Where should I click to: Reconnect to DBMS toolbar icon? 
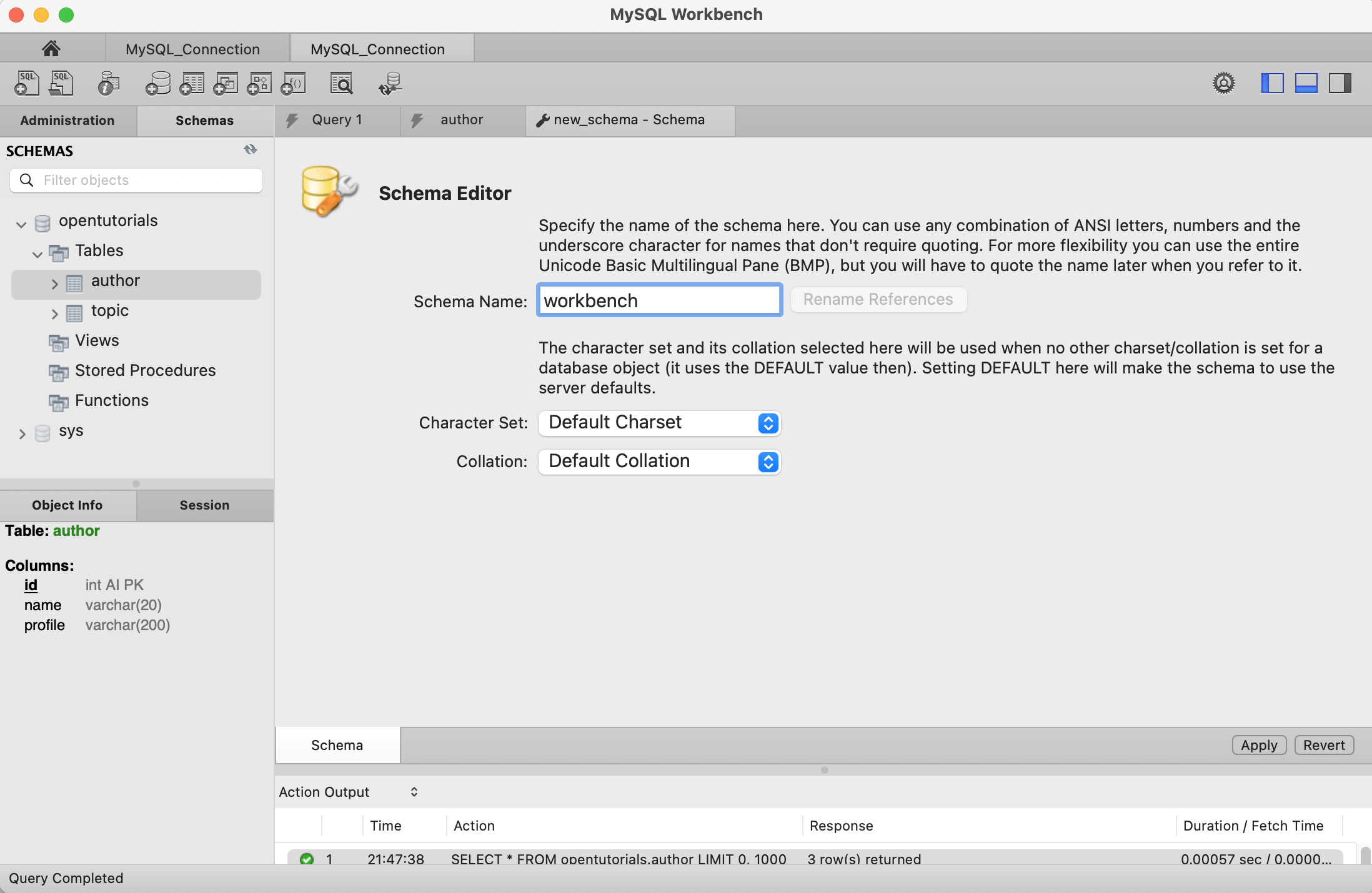point(390,83)
